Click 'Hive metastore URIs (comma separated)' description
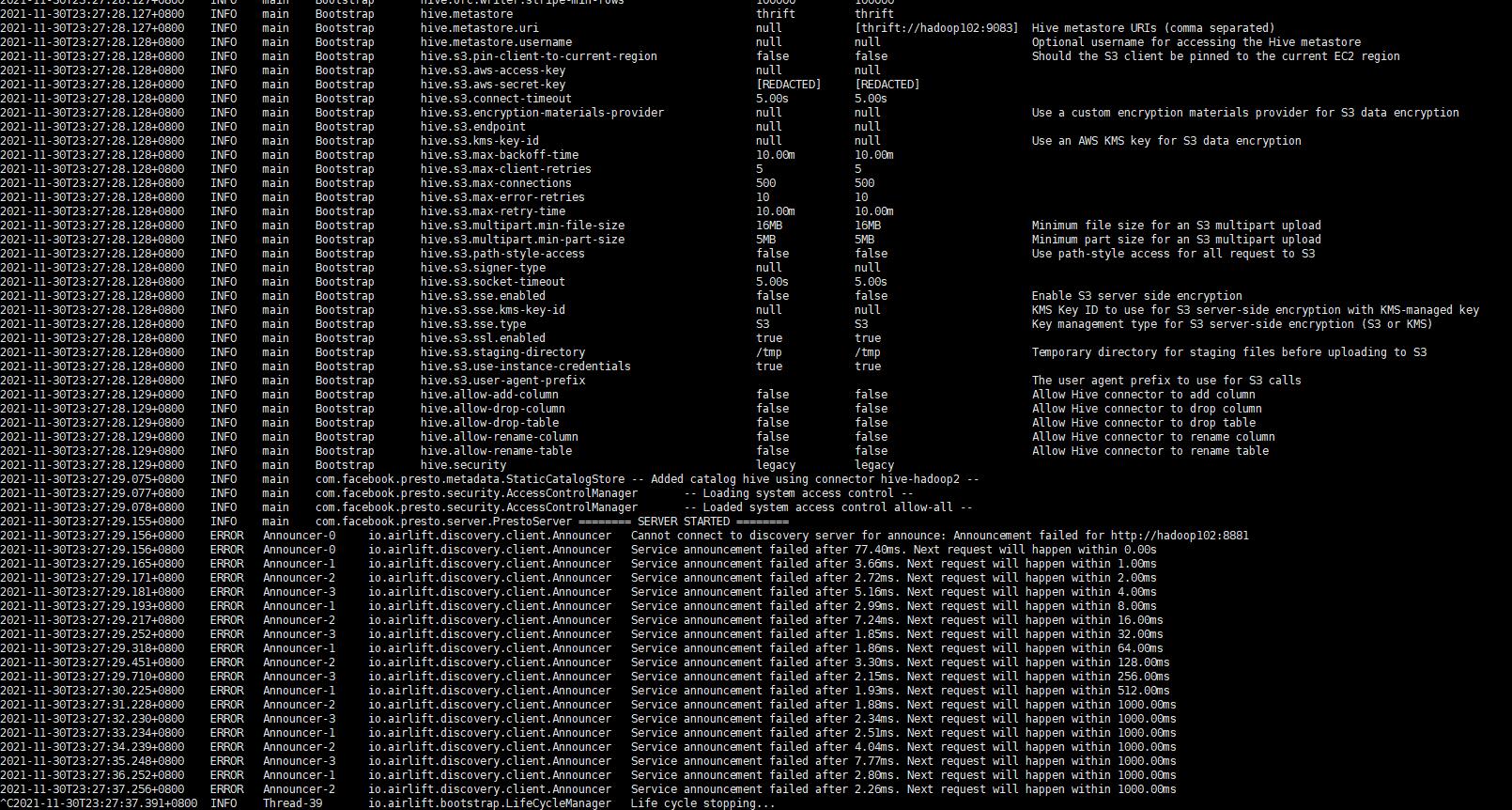 tap(1153, 28)
